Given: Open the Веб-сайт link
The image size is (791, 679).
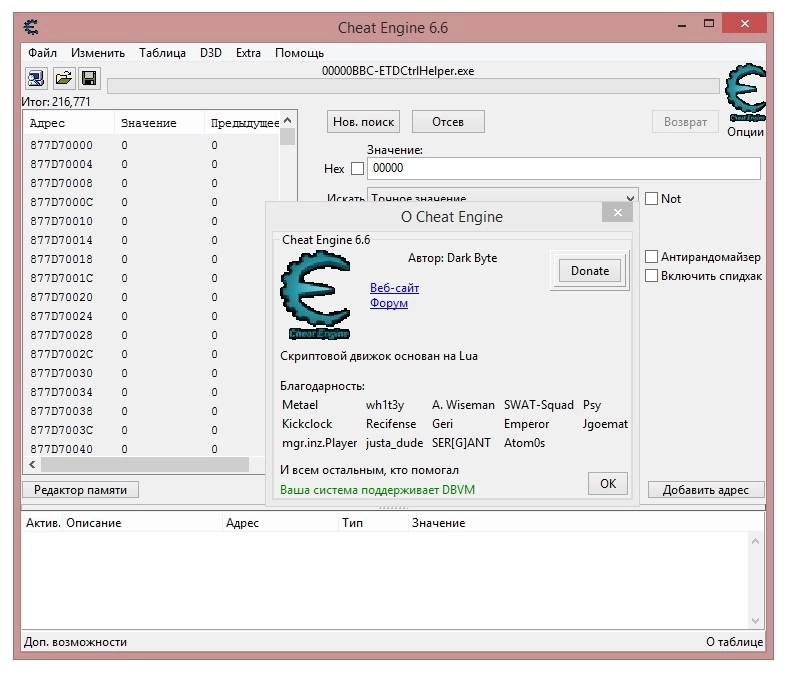Looking at the screenshot, I should [394, 288].
